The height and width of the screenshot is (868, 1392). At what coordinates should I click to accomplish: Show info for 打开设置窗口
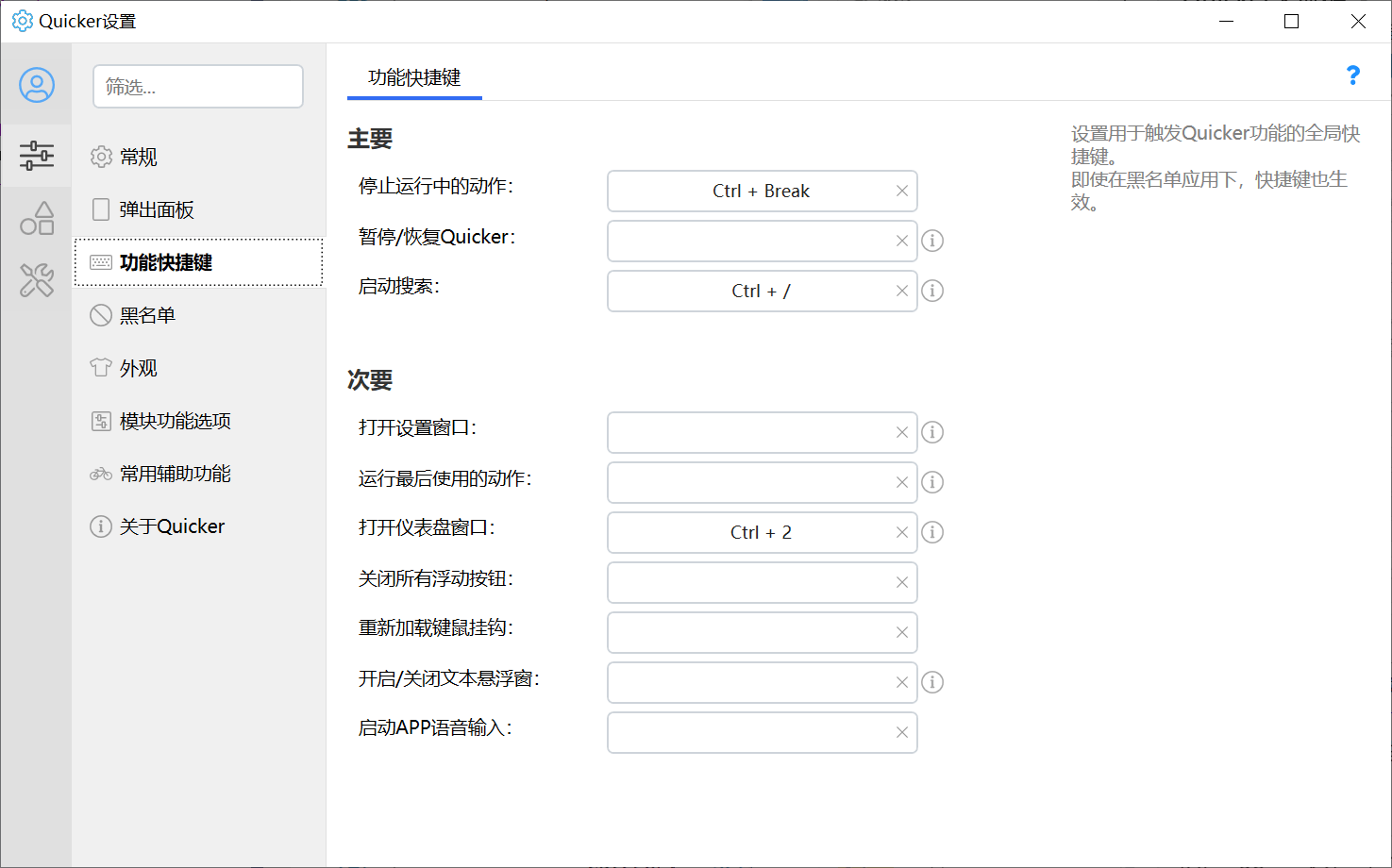coord(932,432)
